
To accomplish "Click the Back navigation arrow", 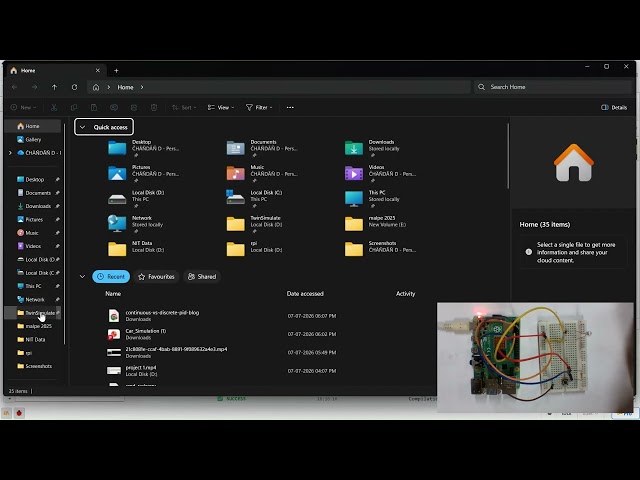I will point(14,87).
